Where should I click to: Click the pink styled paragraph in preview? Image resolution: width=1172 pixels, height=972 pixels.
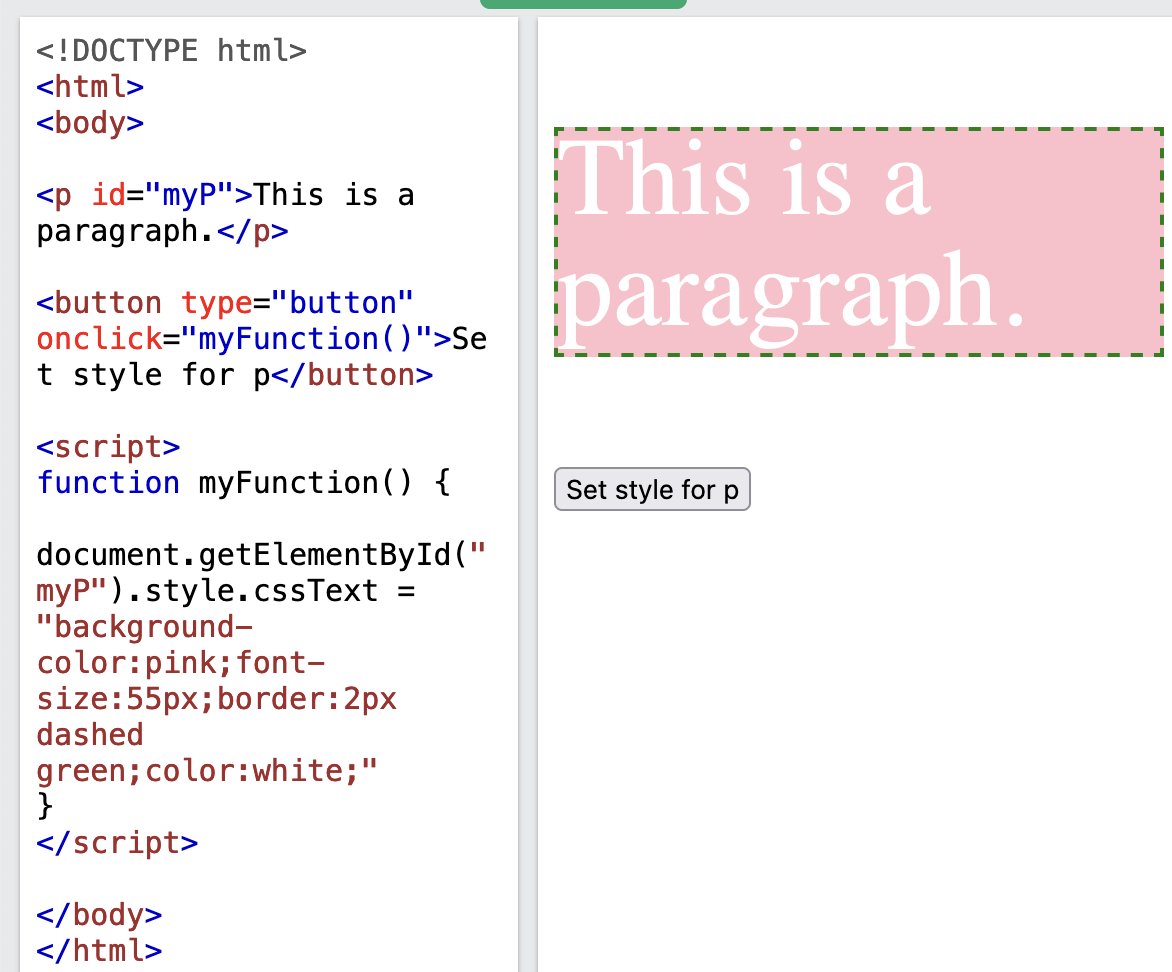(859, 242)
